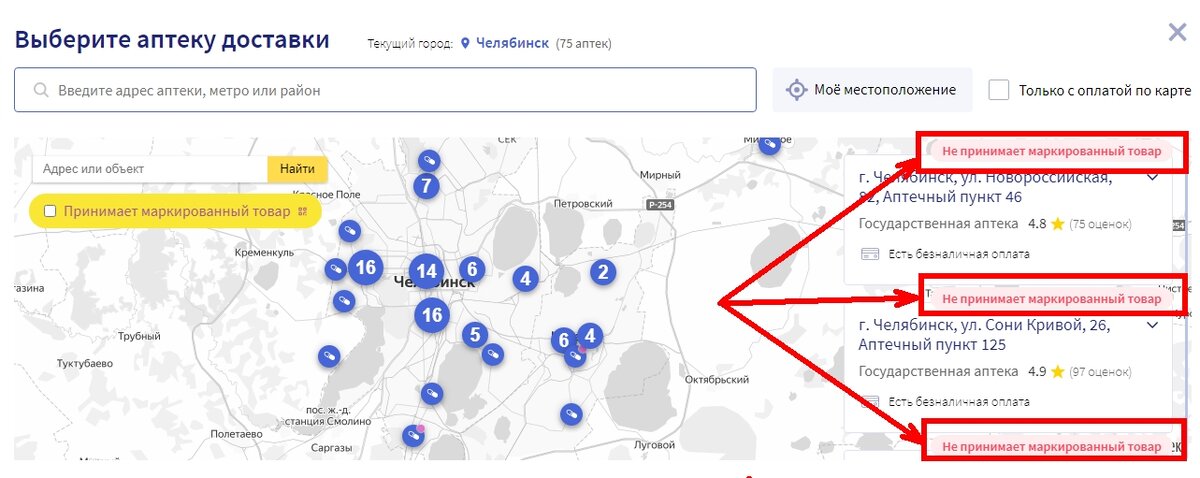The image size is (1200, 478).
Task: Tick Принимает маркированный товар checkbox
Action: 50,211
